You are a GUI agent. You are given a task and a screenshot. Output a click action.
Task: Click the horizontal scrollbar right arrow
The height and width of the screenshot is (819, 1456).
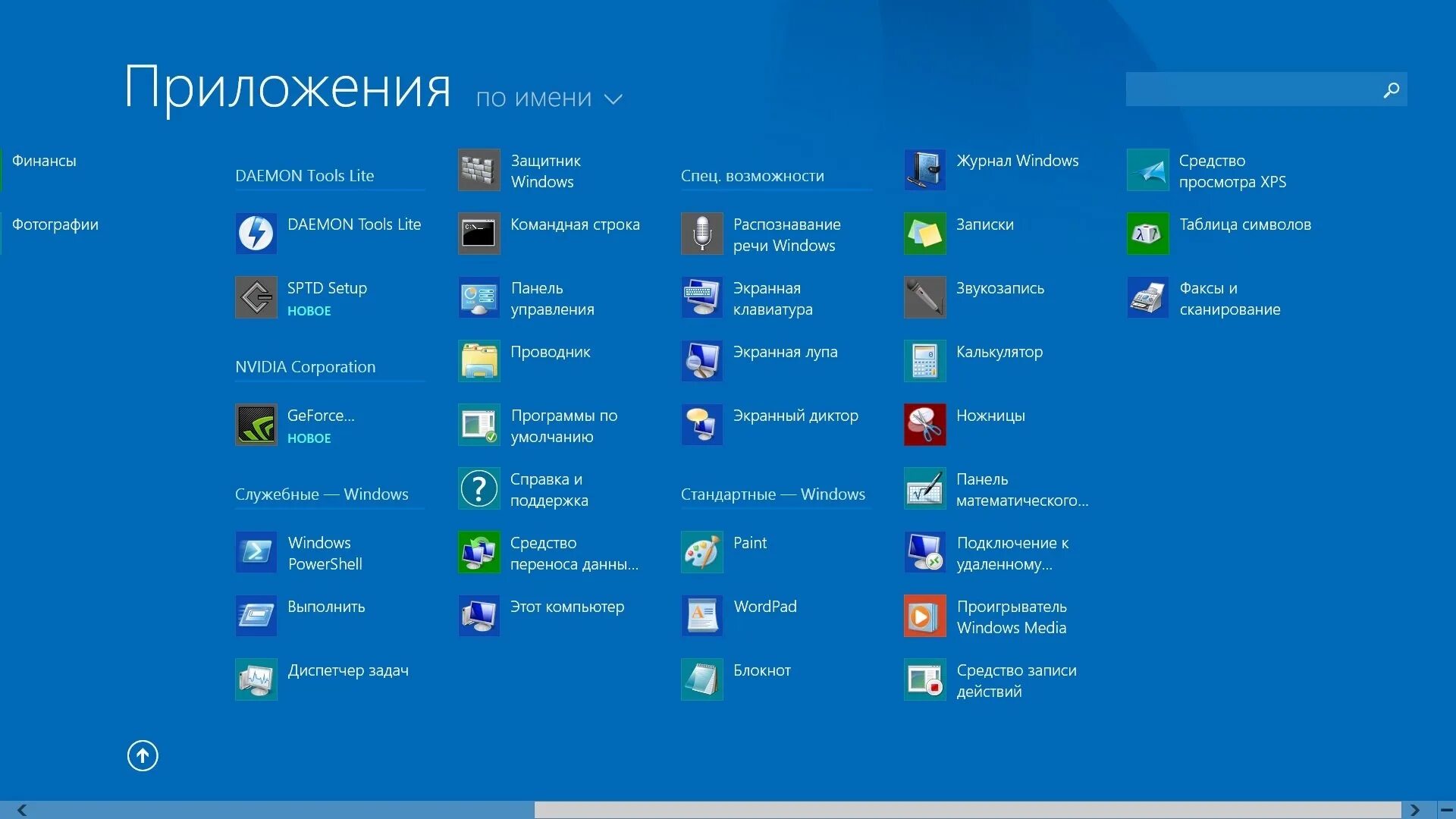pos(1414,810)
